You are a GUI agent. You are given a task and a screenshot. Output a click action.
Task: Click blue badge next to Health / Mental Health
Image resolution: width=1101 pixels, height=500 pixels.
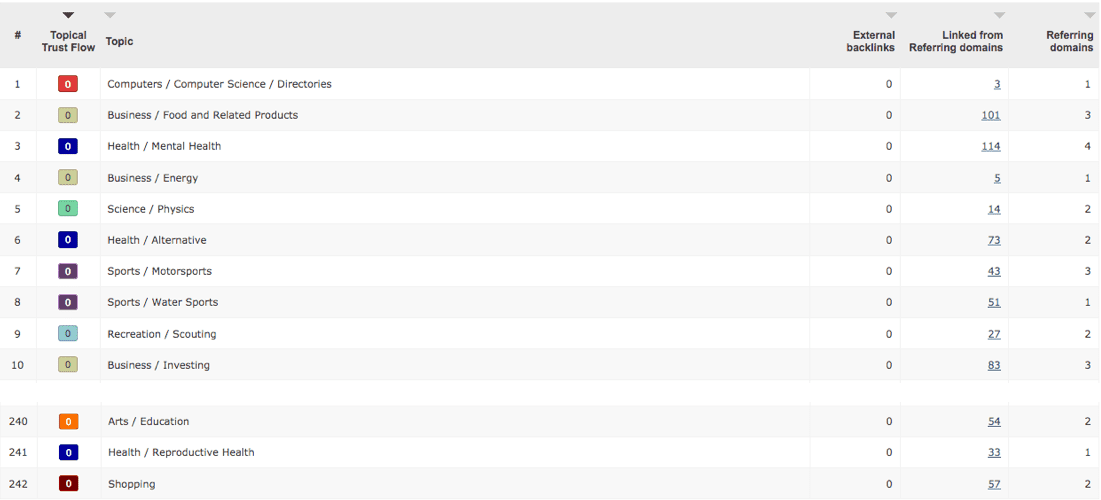67,146
